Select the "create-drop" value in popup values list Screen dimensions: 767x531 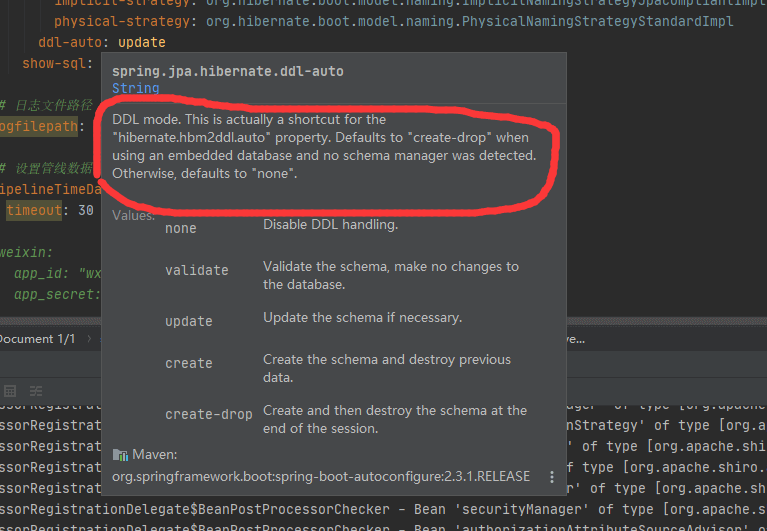209,414
